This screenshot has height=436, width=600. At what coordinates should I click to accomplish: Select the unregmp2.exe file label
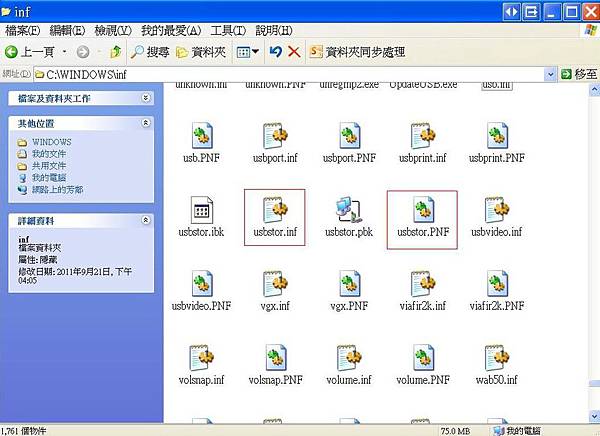coord(349,85)
